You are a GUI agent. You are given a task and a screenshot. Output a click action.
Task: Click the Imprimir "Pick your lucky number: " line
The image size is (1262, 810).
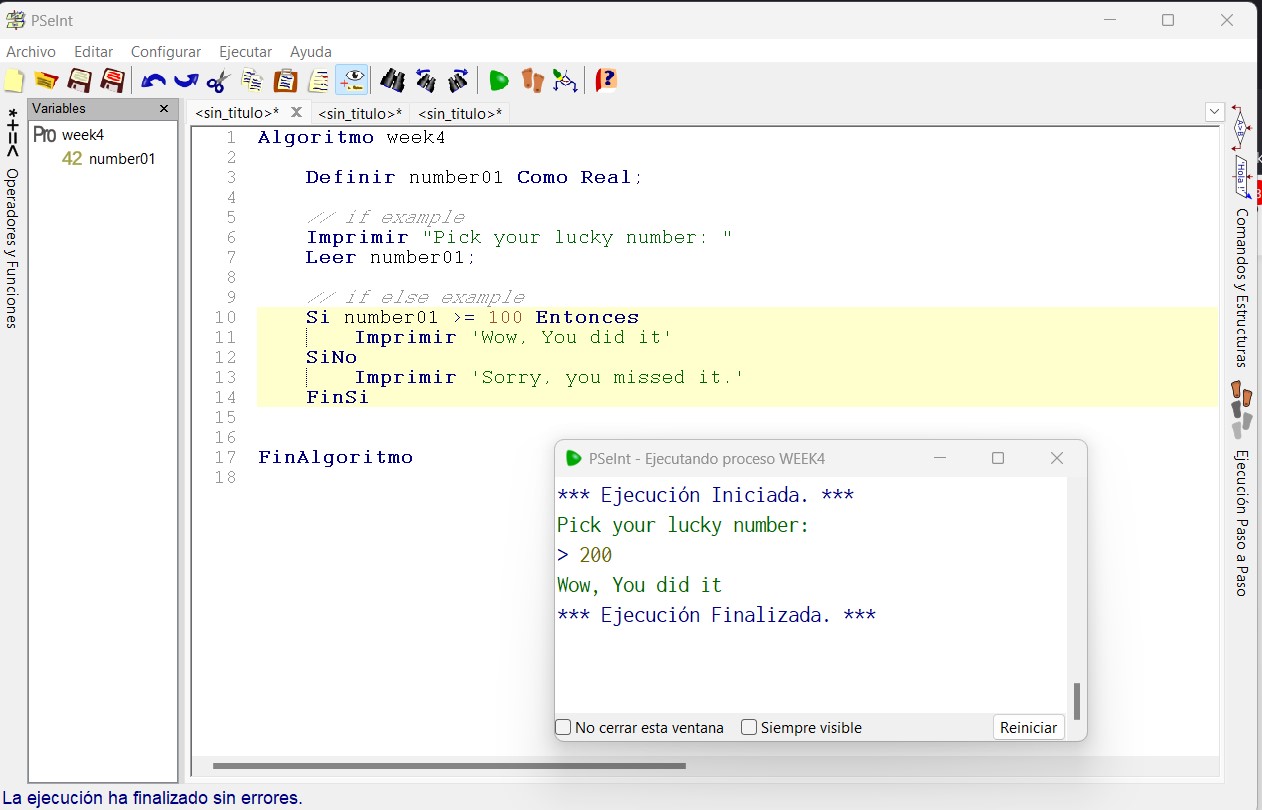click(x=519, y=237)
